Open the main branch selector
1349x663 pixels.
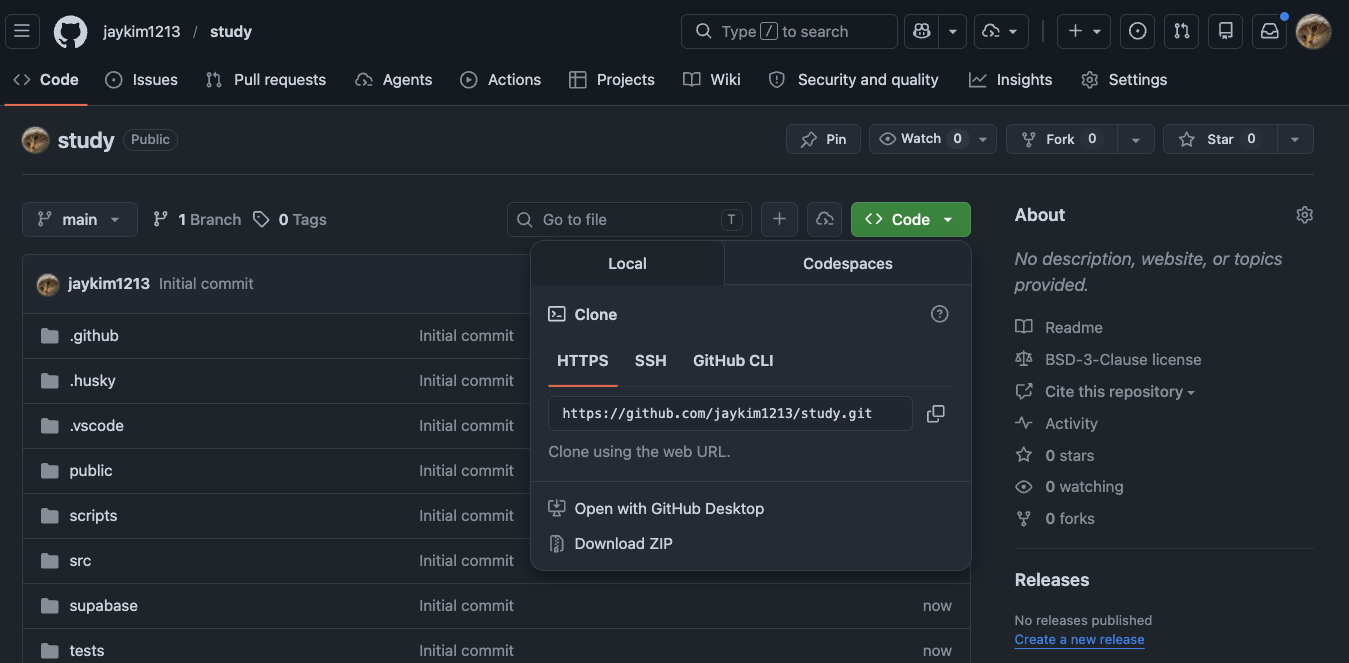pyautogui.click(x=80, y=219)
